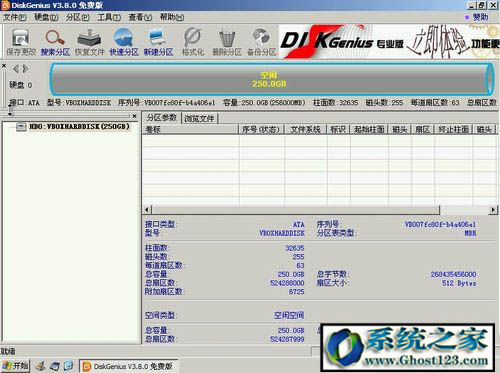Image resolution: width=500 pixels, height=373 pixels.
Task: Go to next disk with right arrow
Action: [x=26, y=69]
